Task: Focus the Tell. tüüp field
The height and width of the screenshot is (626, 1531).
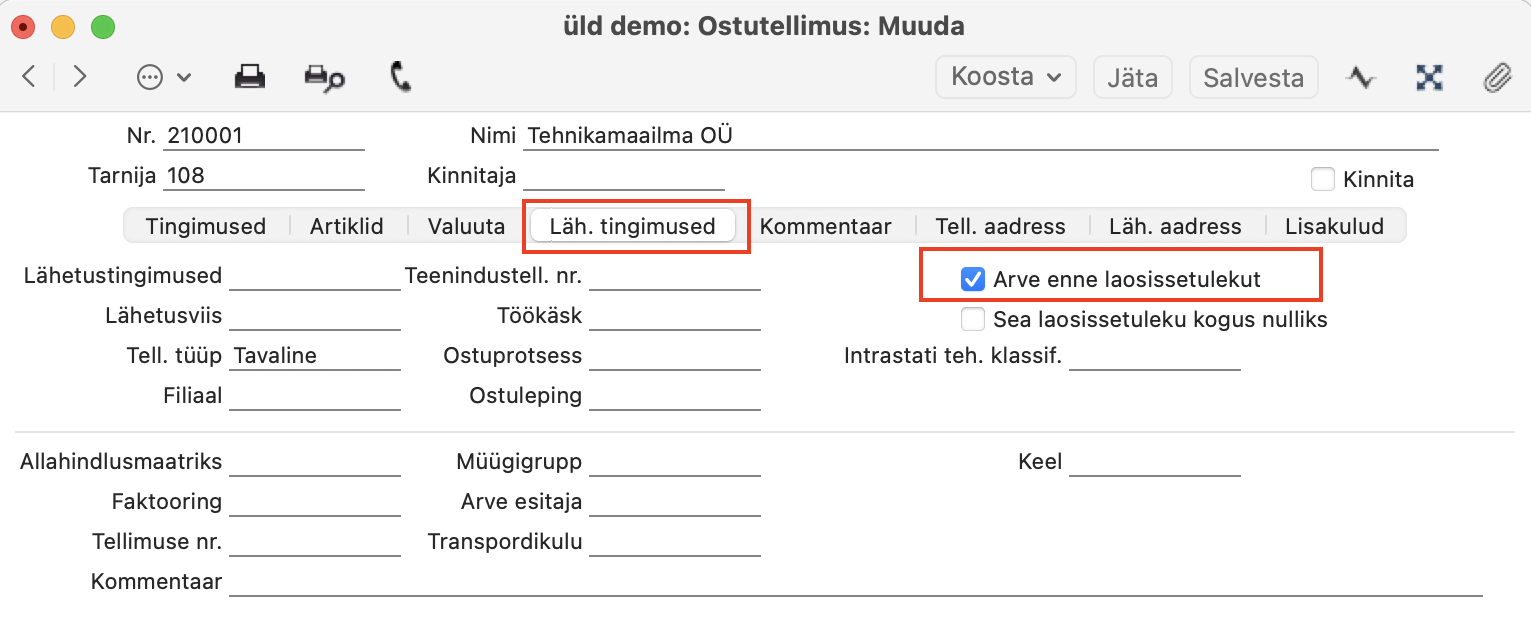Action: coord(314,356)
